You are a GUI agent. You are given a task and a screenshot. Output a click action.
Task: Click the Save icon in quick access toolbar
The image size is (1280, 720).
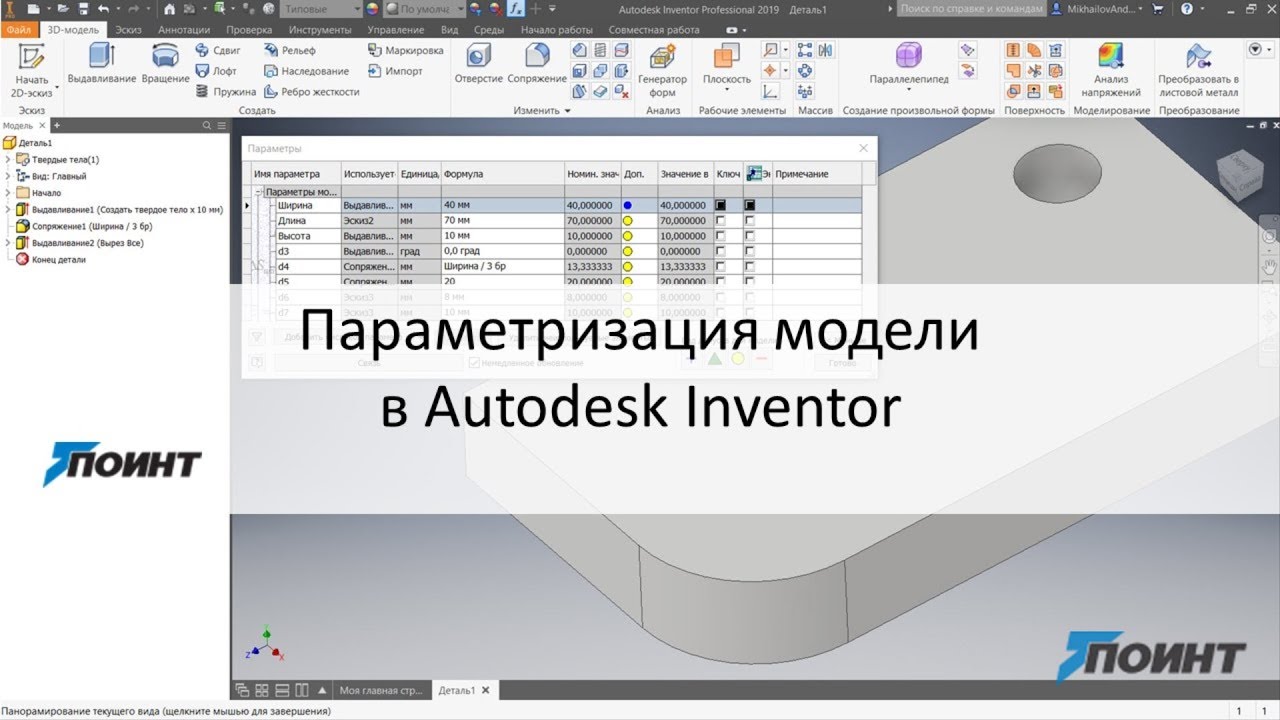[x=83, y=8]
